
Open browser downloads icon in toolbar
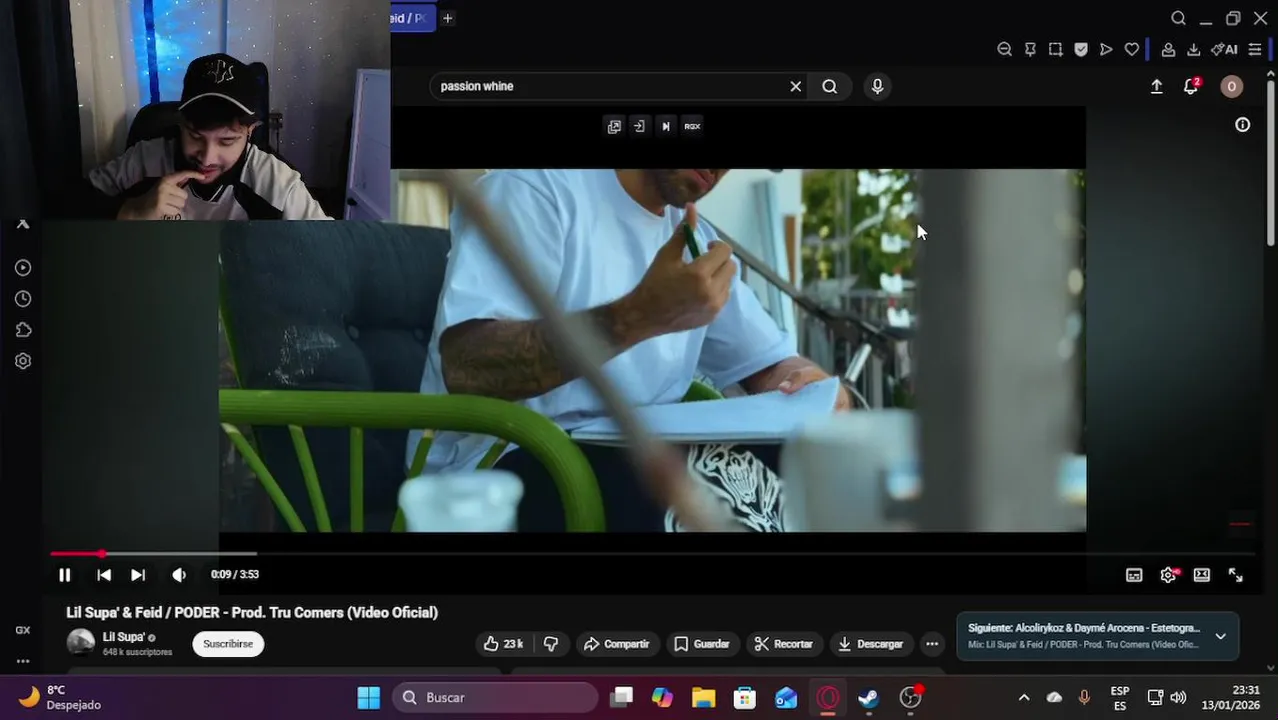click(1194, 49)
